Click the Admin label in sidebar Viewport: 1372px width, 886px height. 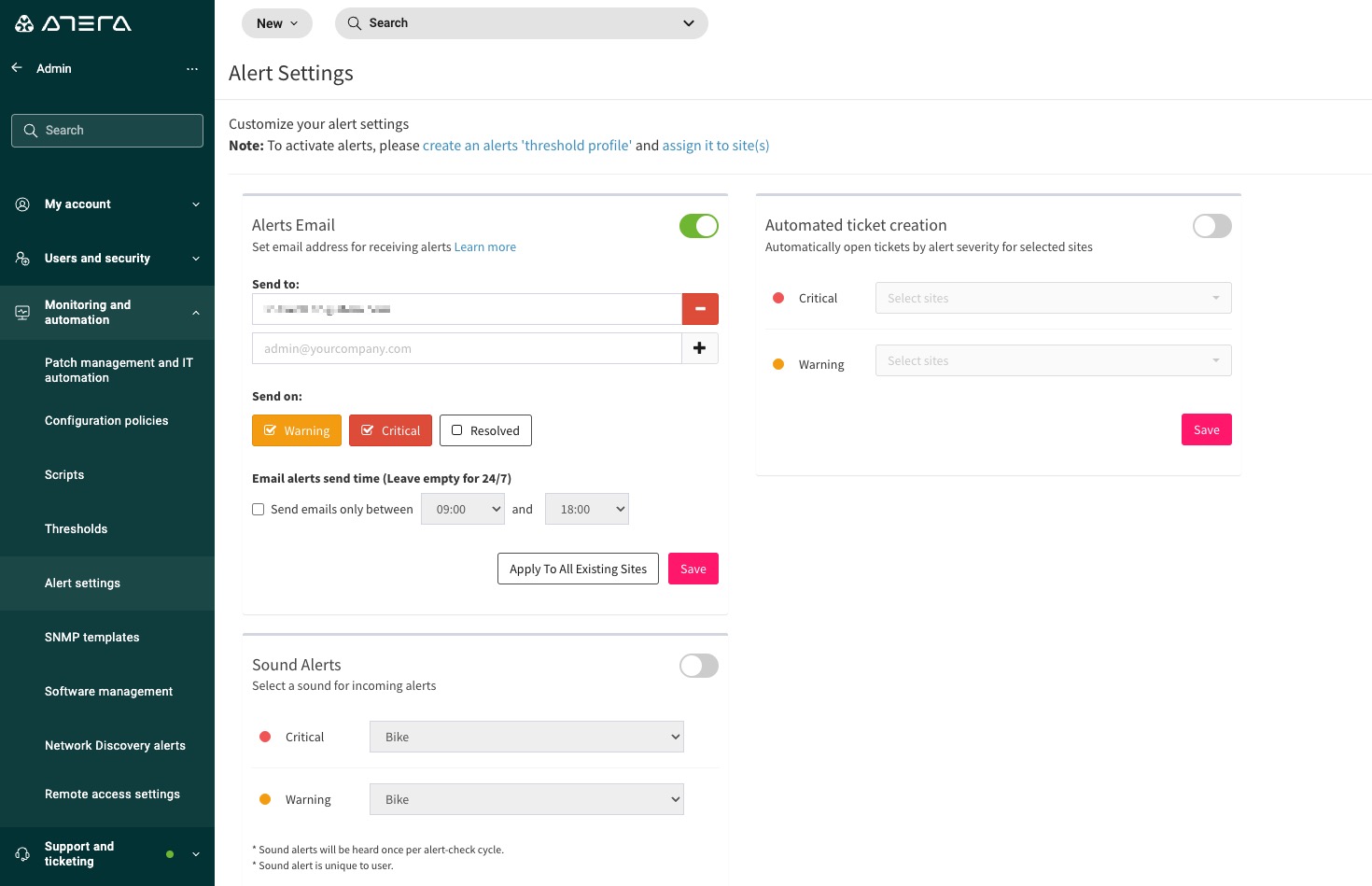coord(54,68)
